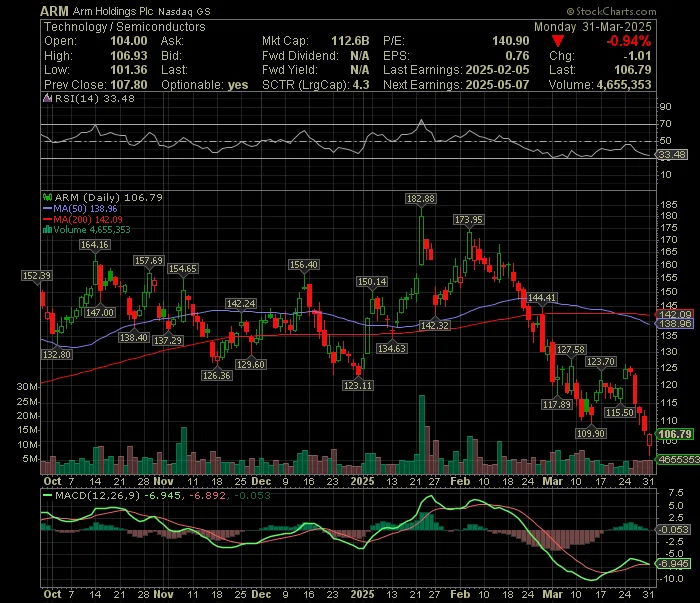700x603 pixels.
Task: Click the 33.48 RSI value axis tag
Action: coord(672,154)
